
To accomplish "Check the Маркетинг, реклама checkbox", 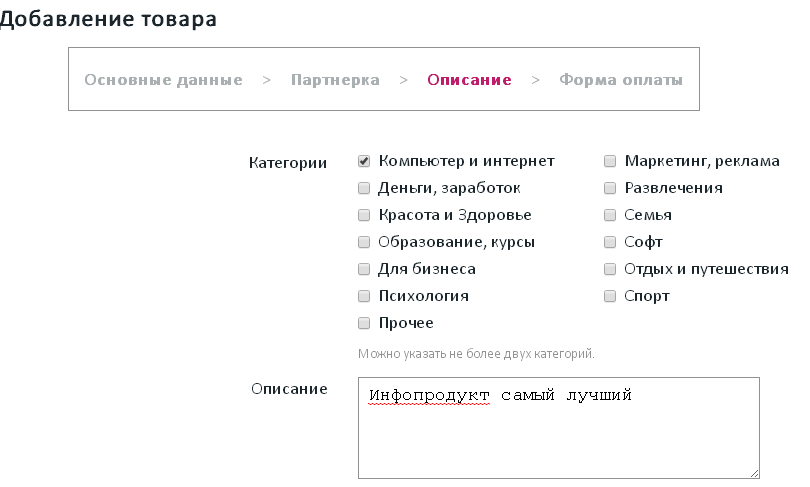I will tap(610, 161).
